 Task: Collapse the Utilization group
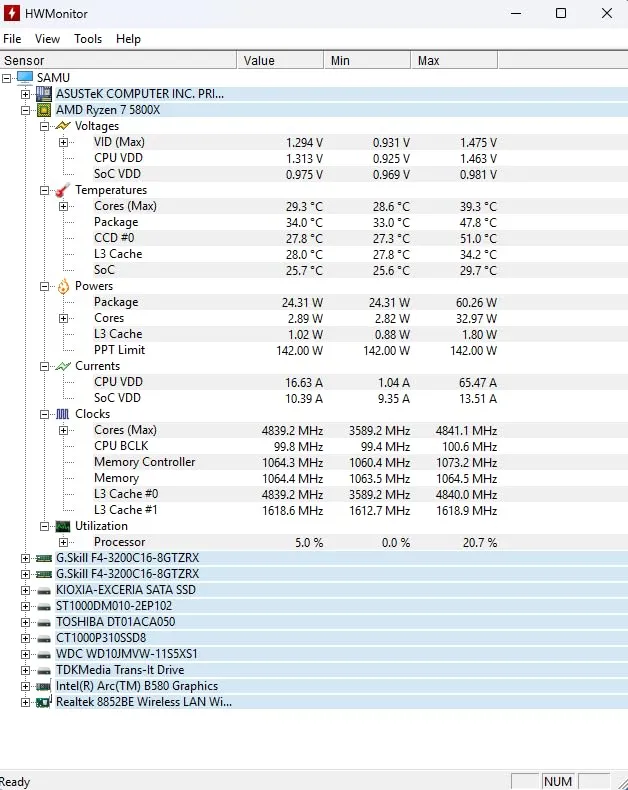44,526
